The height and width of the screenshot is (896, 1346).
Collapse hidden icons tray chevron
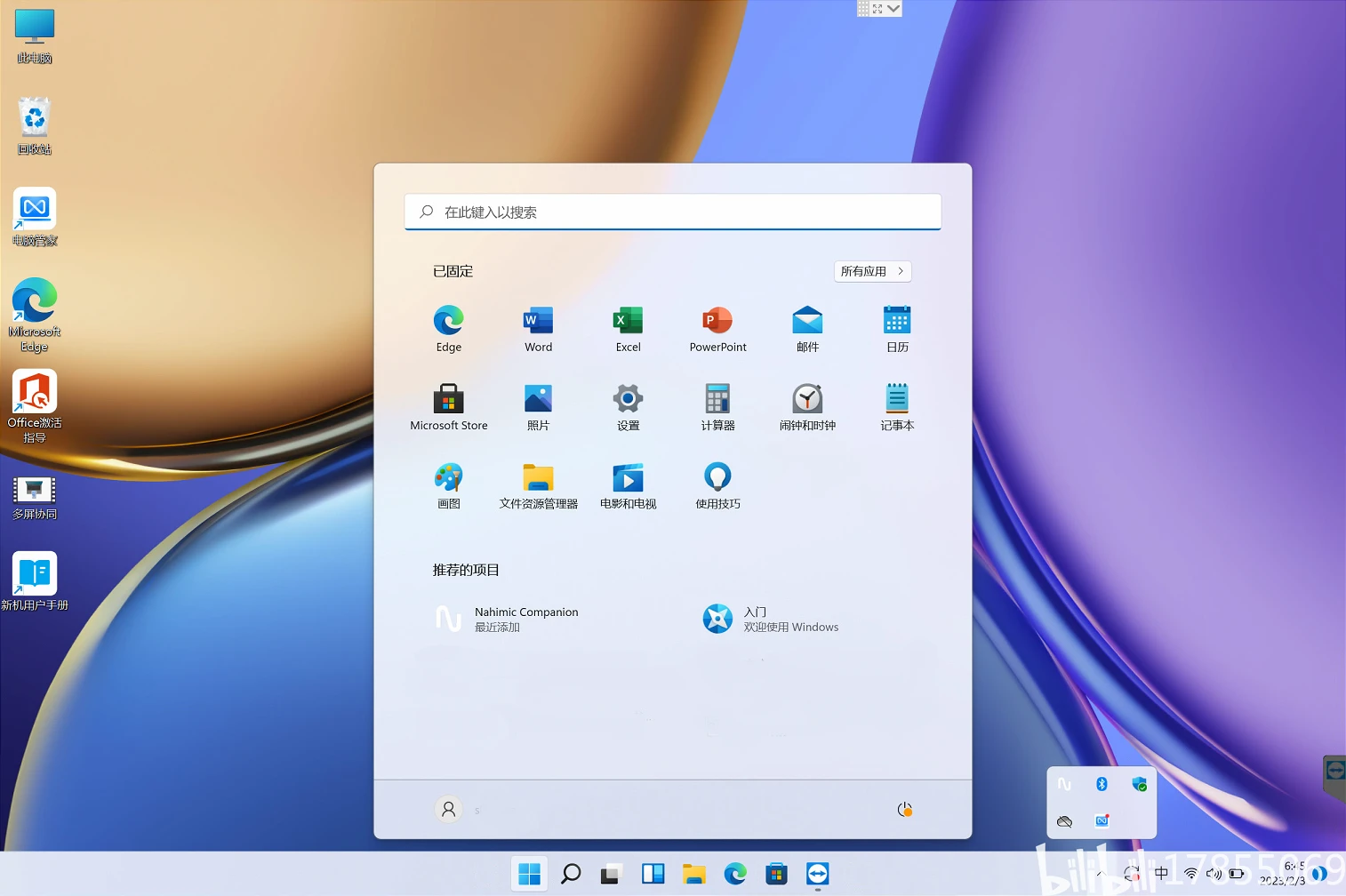pyautogui.click(x=1100, y=874)
